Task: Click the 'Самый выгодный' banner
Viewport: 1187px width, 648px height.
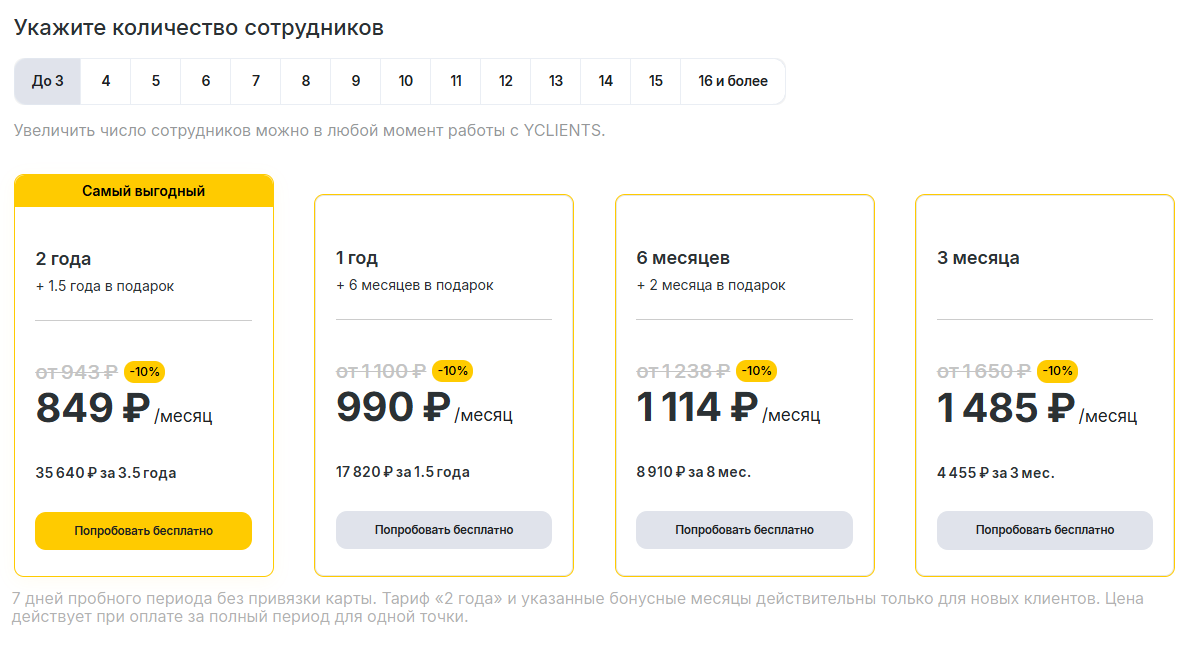Action: point(143,191)
